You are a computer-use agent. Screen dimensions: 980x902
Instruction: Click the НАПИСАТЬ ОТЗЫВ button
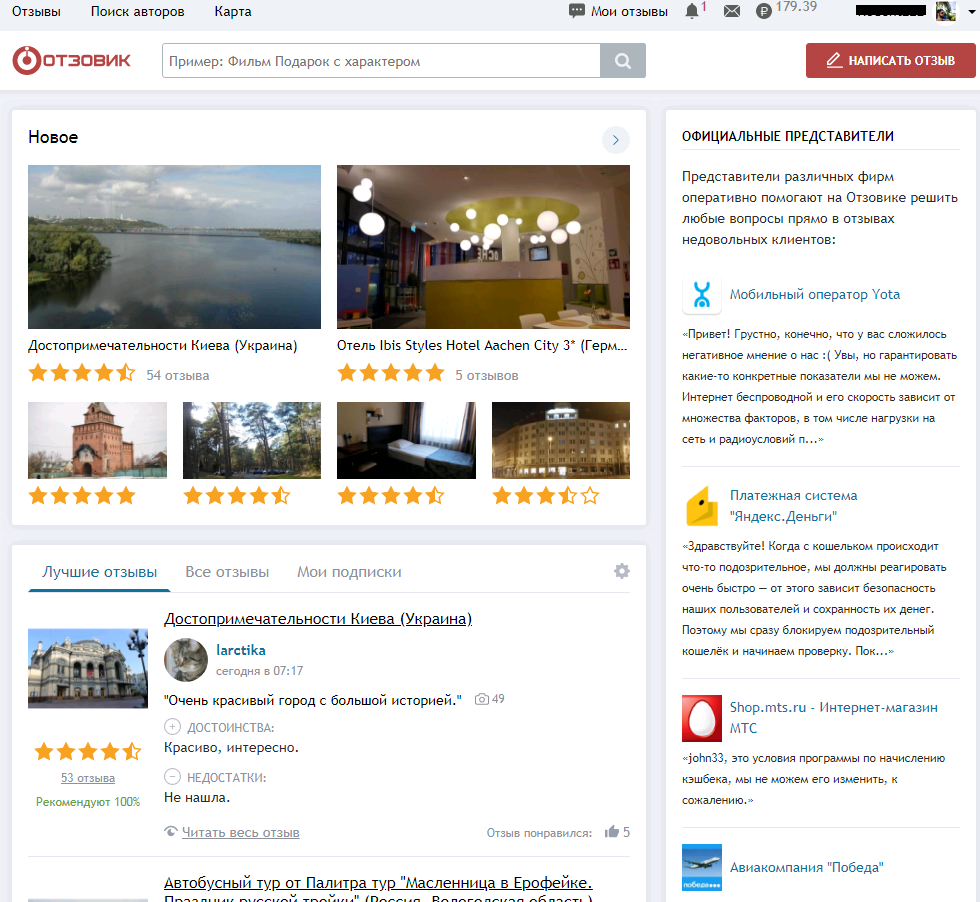890,61
